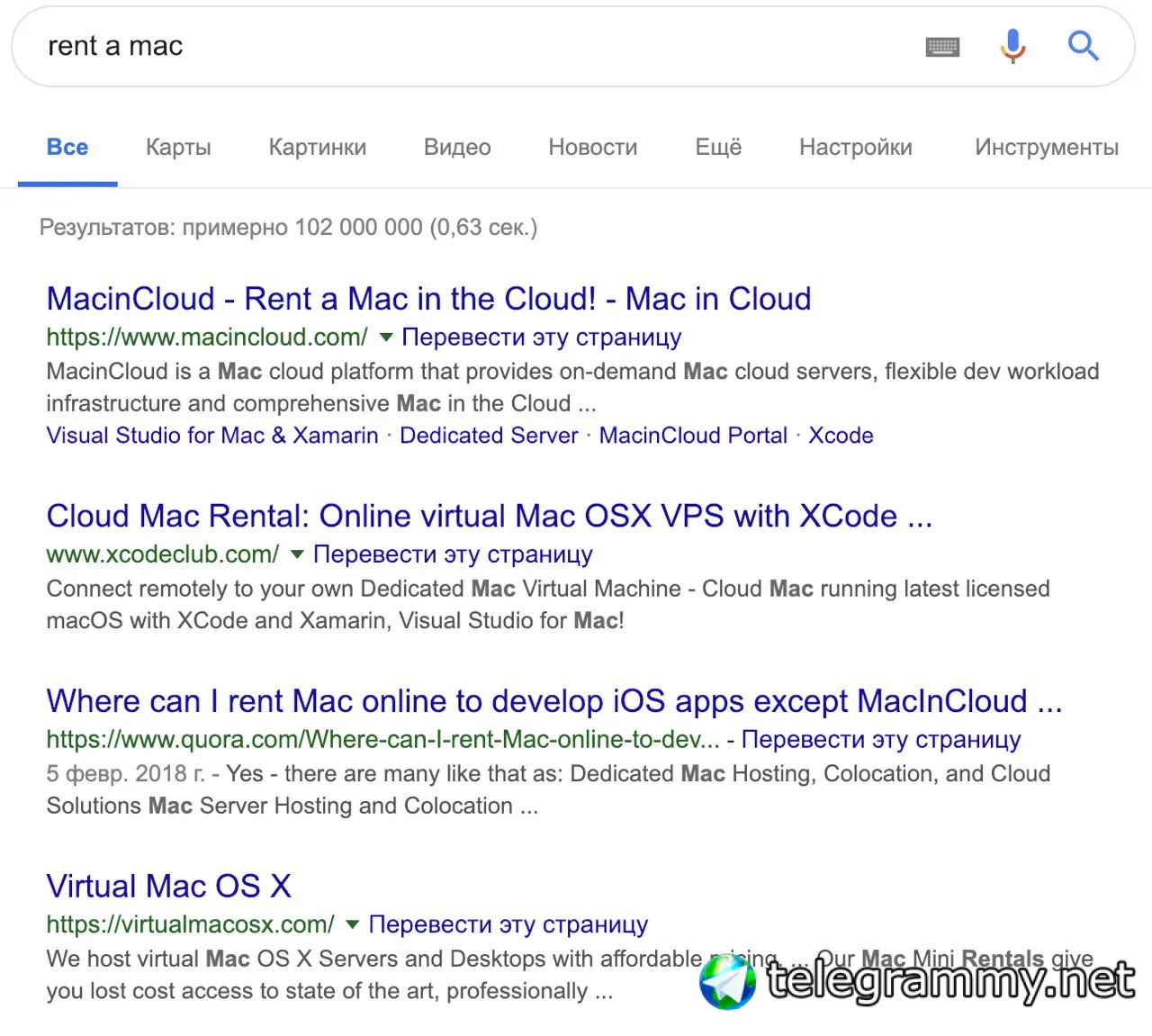Click the https://www.macincloud.com/ URL text
The width and height of the screenshot is (1152, 1036).
(x=207, y=338)
